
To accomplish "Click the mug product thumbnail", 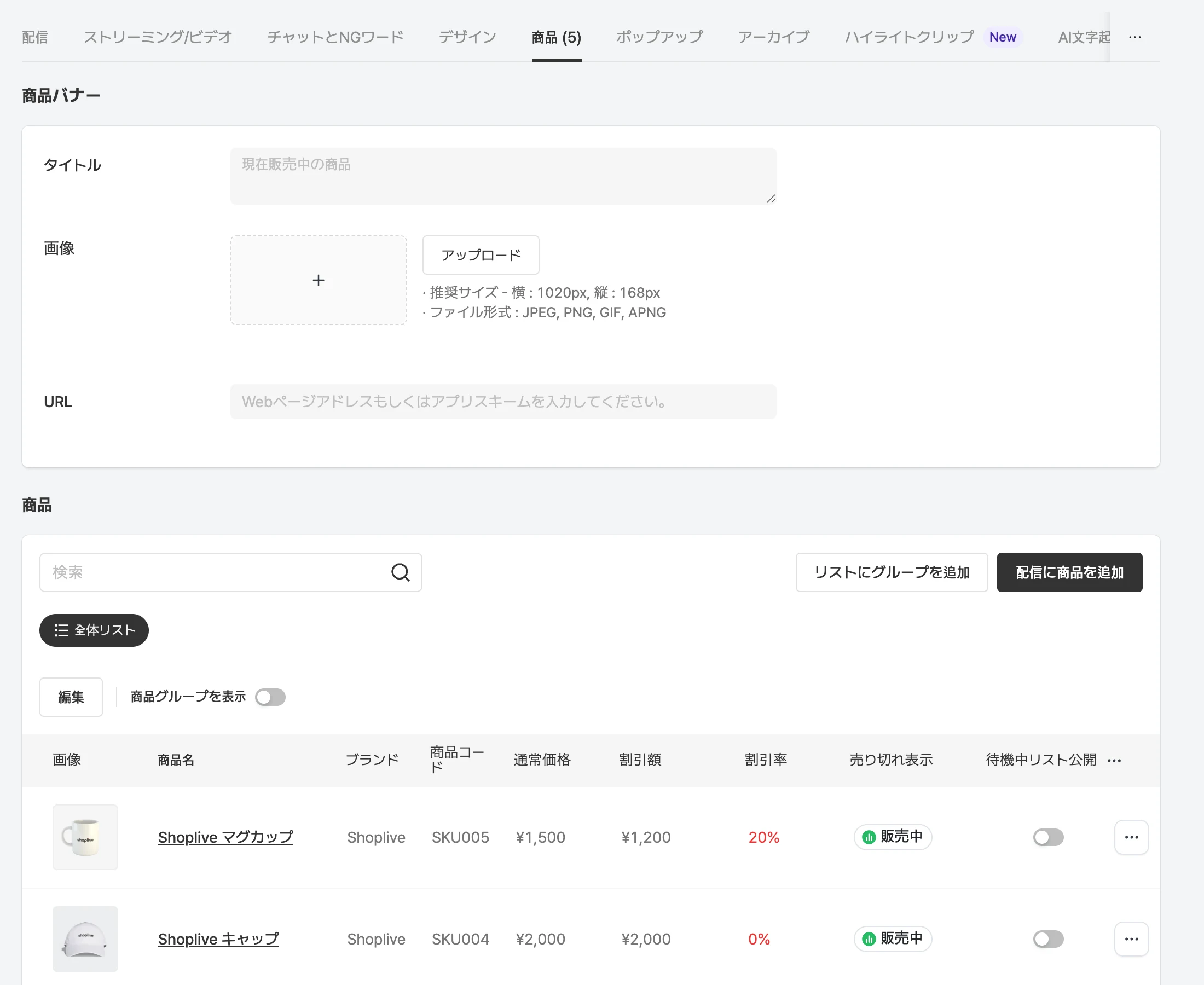I will coord(85,837).
